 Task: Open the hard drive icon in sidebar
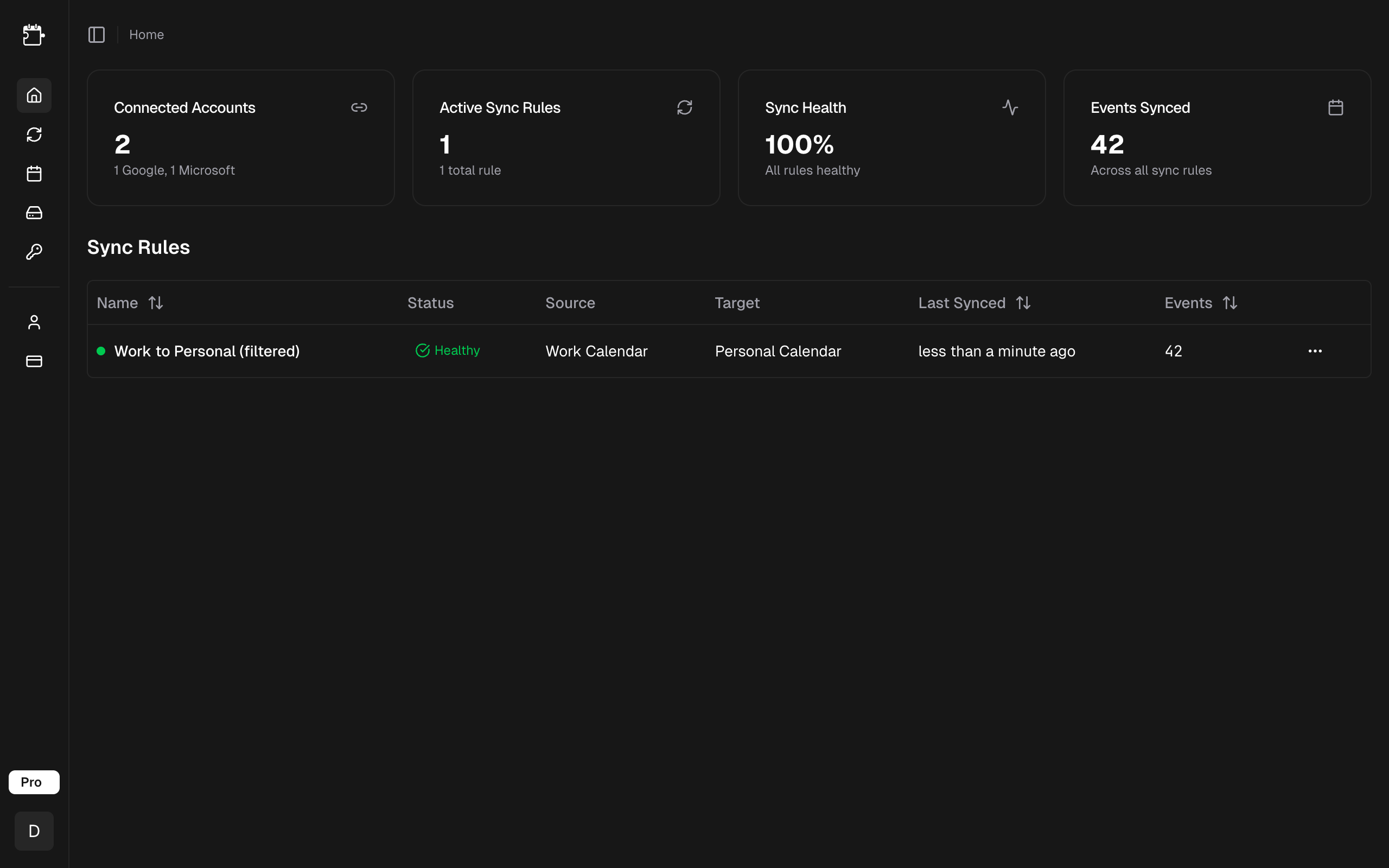(34, 213)
